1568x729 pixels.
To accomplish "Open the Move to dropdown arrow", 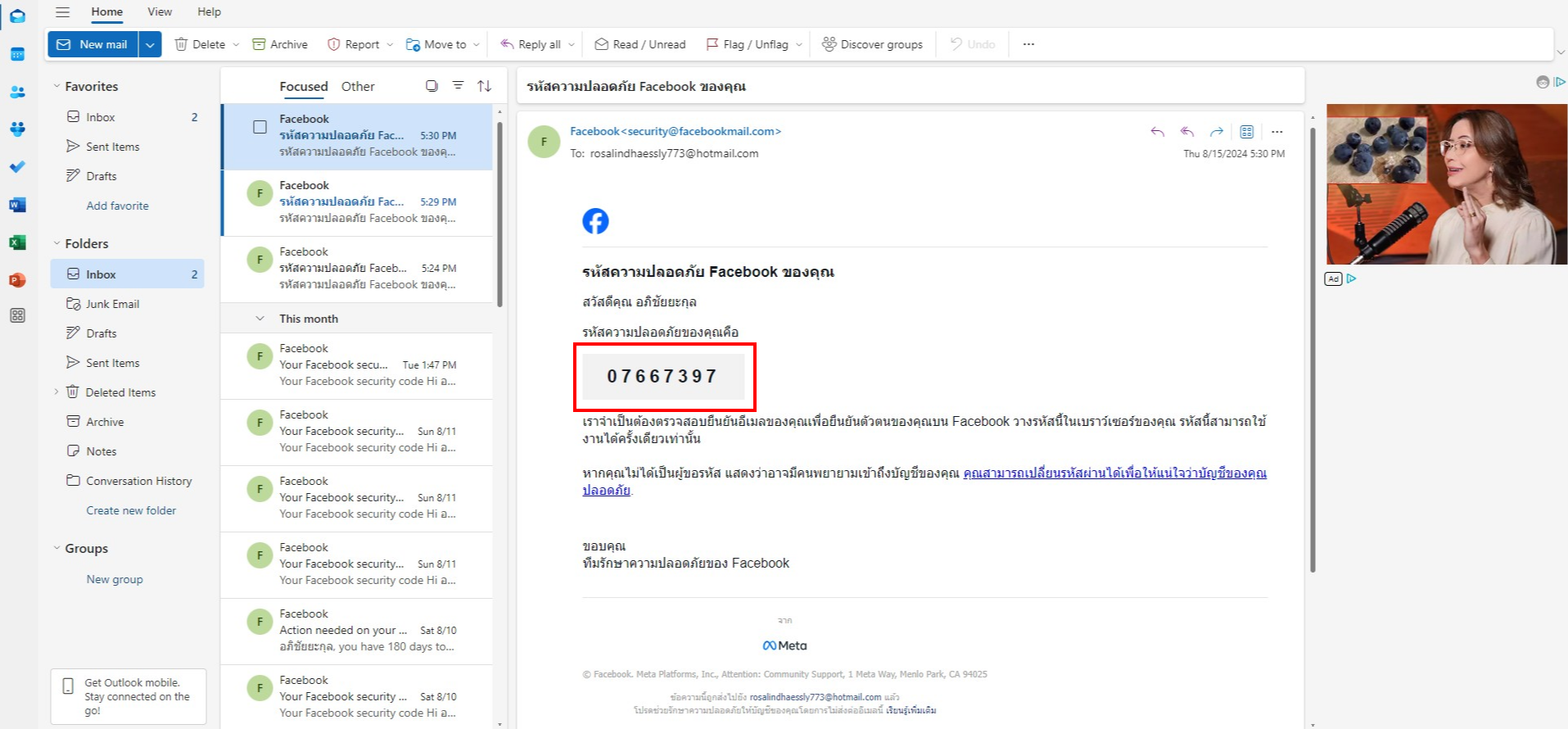I will (x=477, y=44).
